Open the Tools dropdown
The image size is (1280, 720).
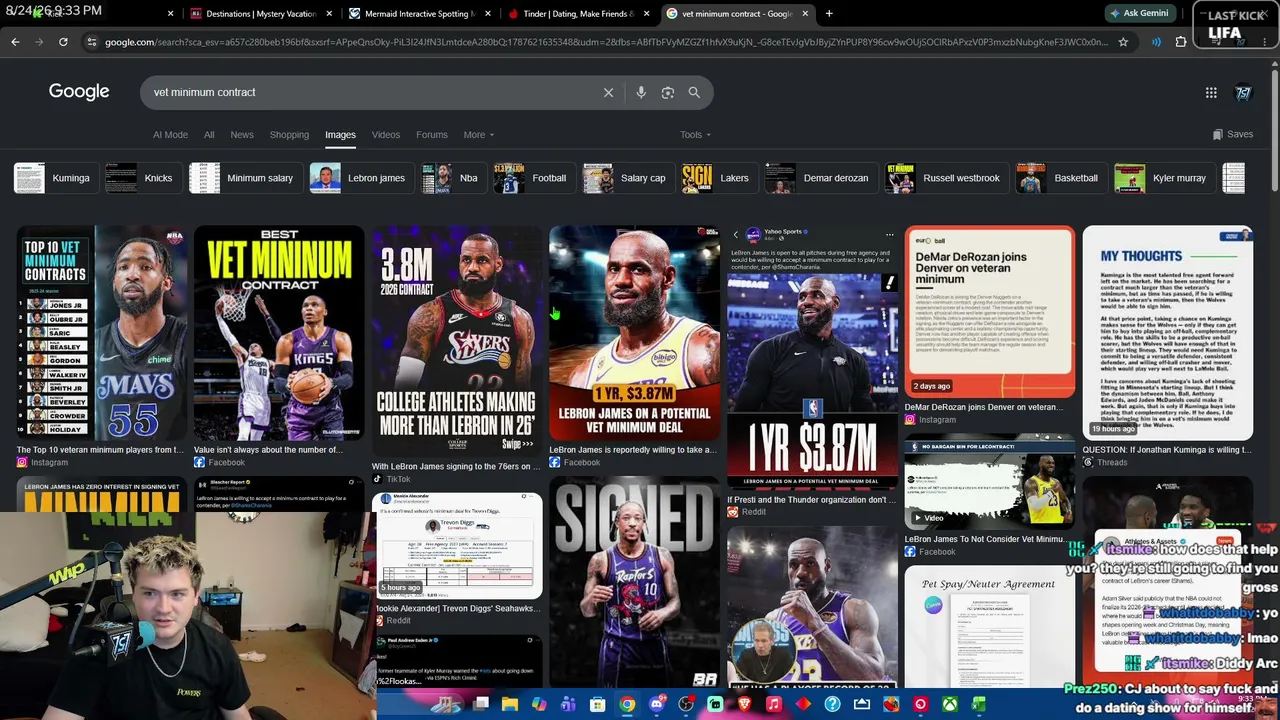point(695,135)
